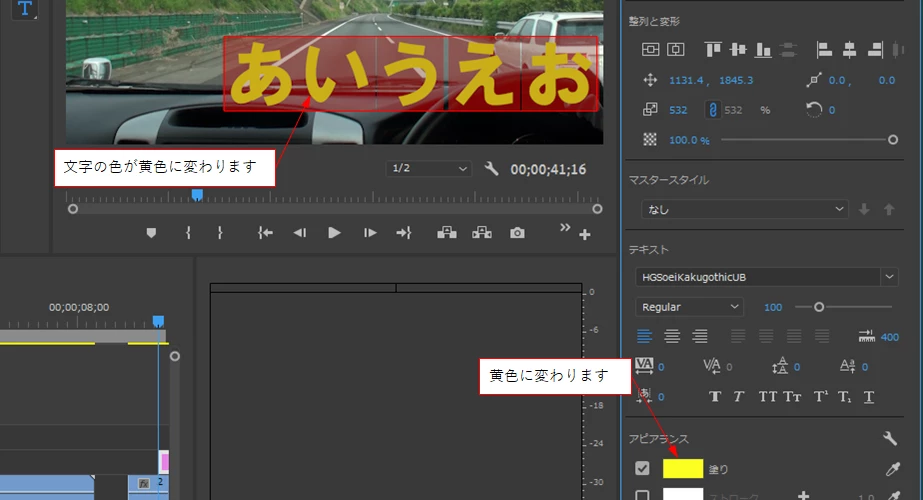Click the timeline panel playhead marker
Image resolution: width=923 pixels, height=500 pixels.
[158, 321]
